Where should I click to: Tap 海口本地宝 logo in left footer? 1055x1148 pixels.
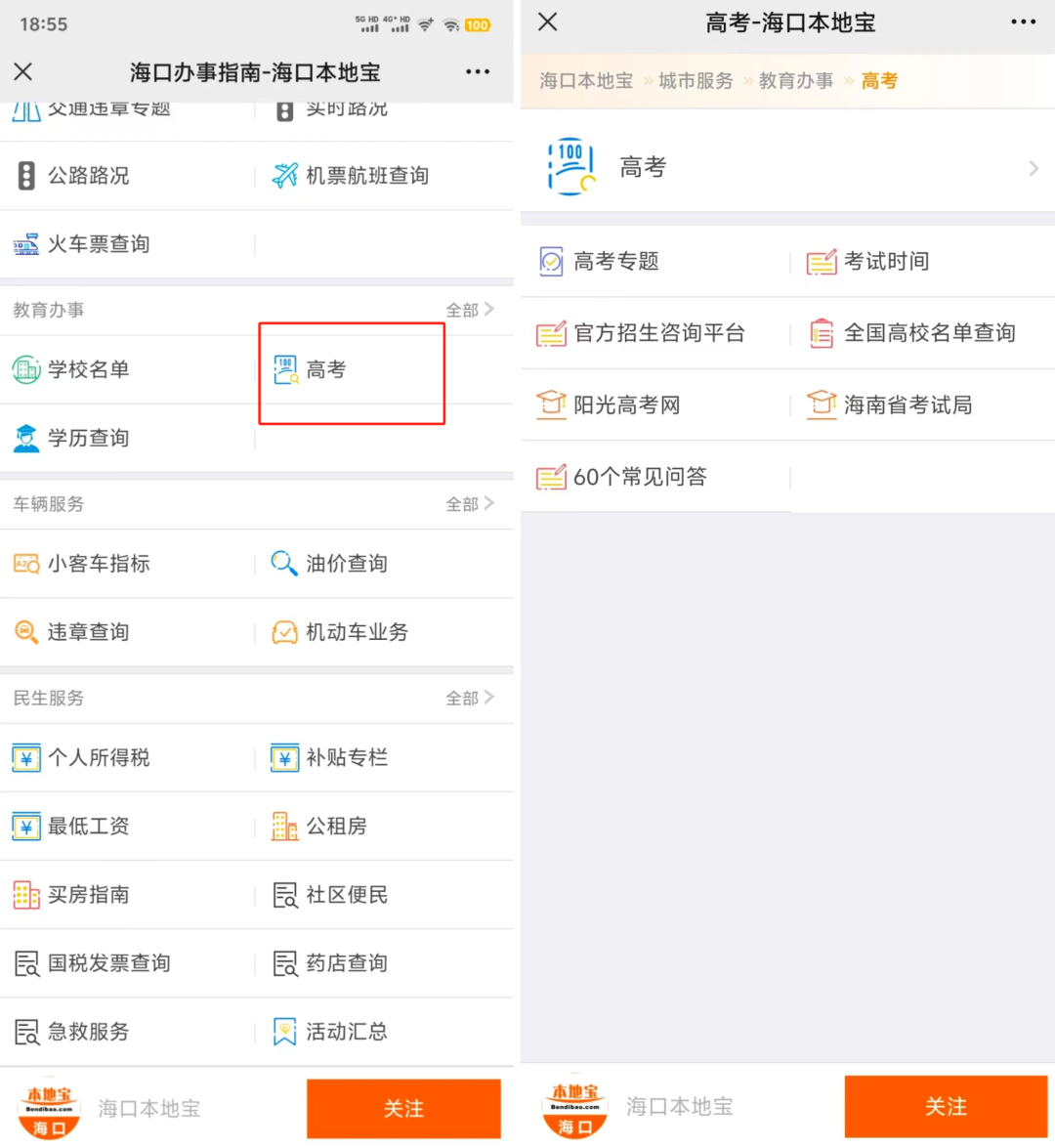(x=49, y=1109)
